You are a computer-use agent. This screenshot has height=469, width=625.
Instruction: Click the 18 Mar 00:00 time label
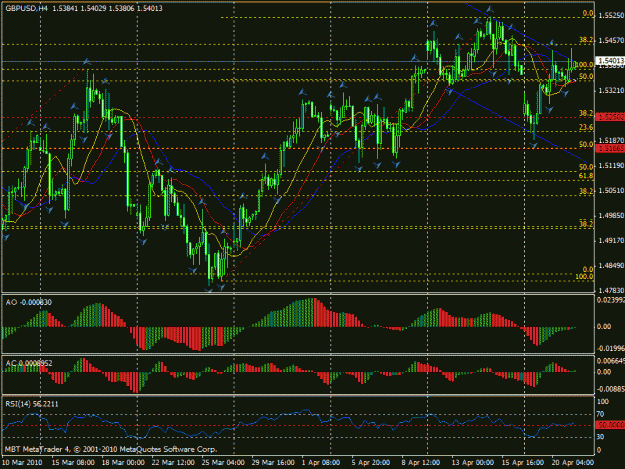coord(123,463)
